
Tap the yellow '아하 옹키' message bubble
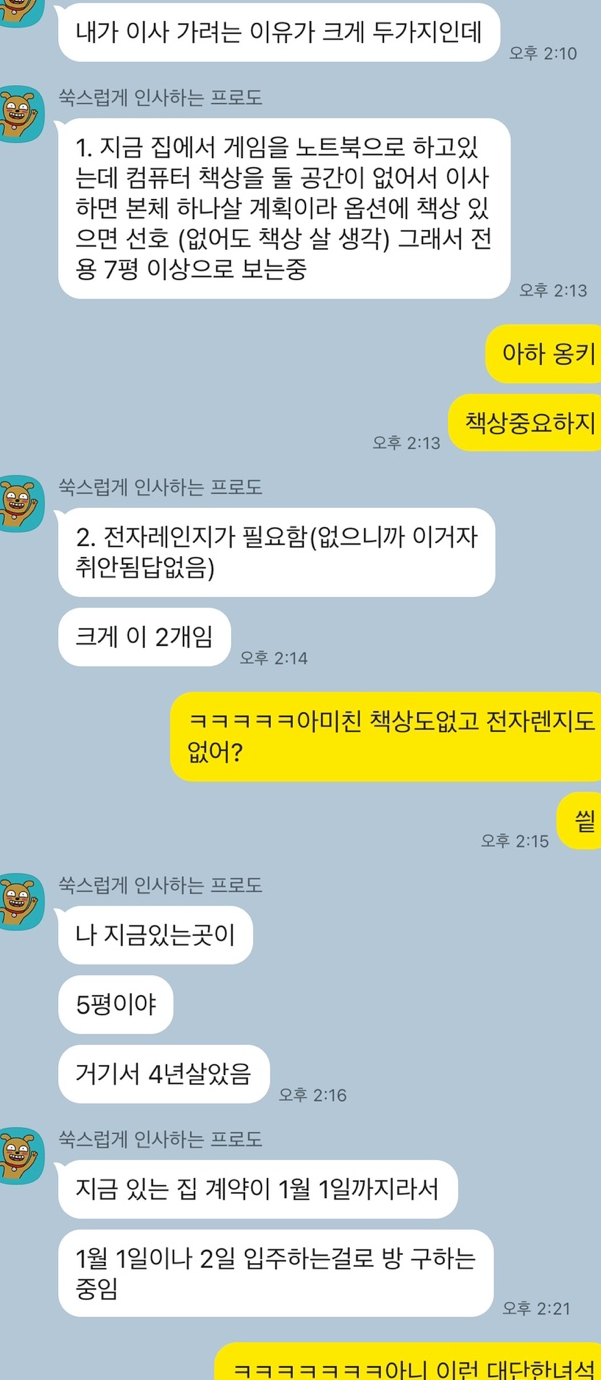(543, 354)
